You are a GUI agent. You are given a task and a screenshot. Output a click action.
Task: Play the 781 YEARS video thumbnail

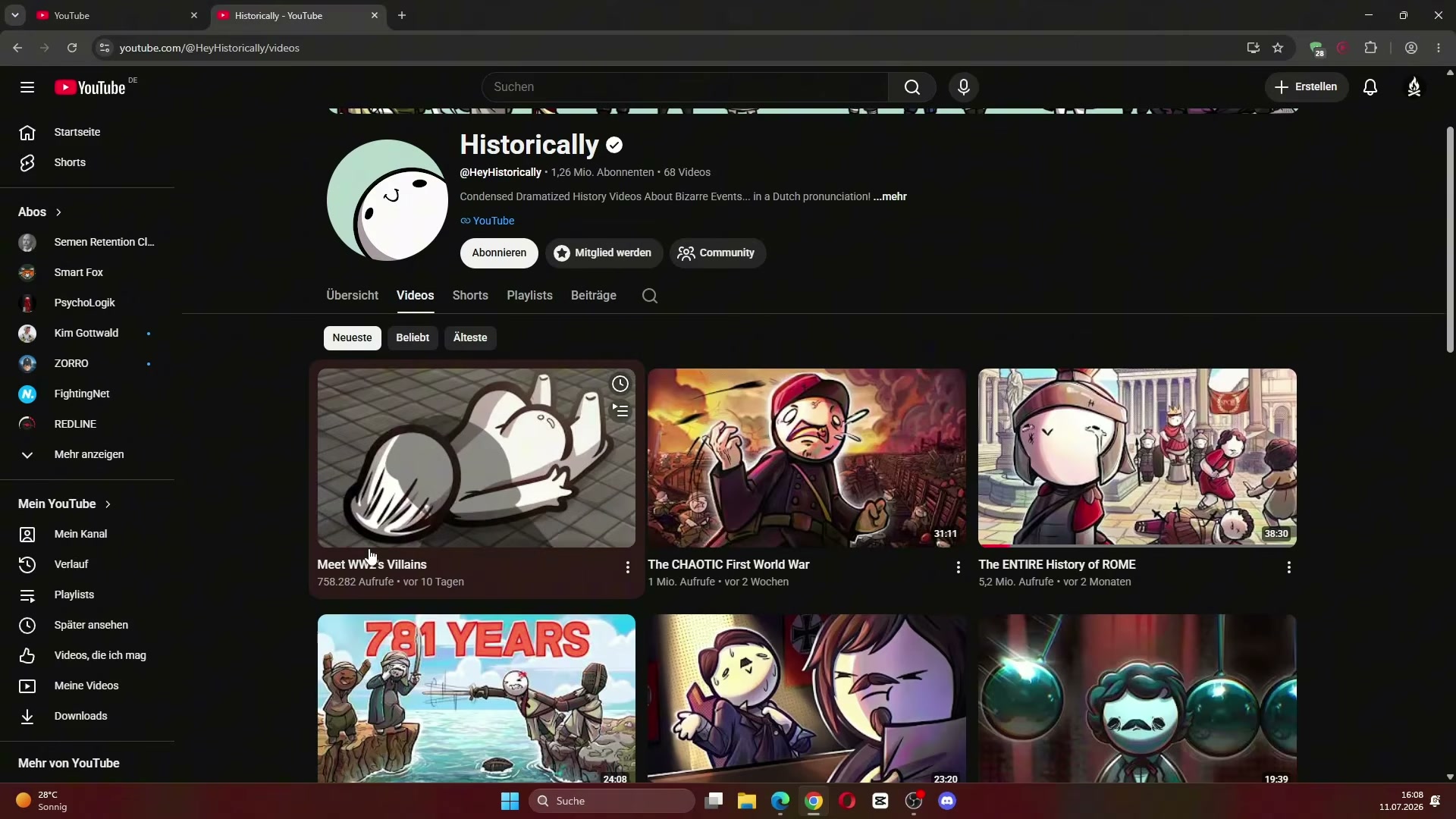click(476, 699)
